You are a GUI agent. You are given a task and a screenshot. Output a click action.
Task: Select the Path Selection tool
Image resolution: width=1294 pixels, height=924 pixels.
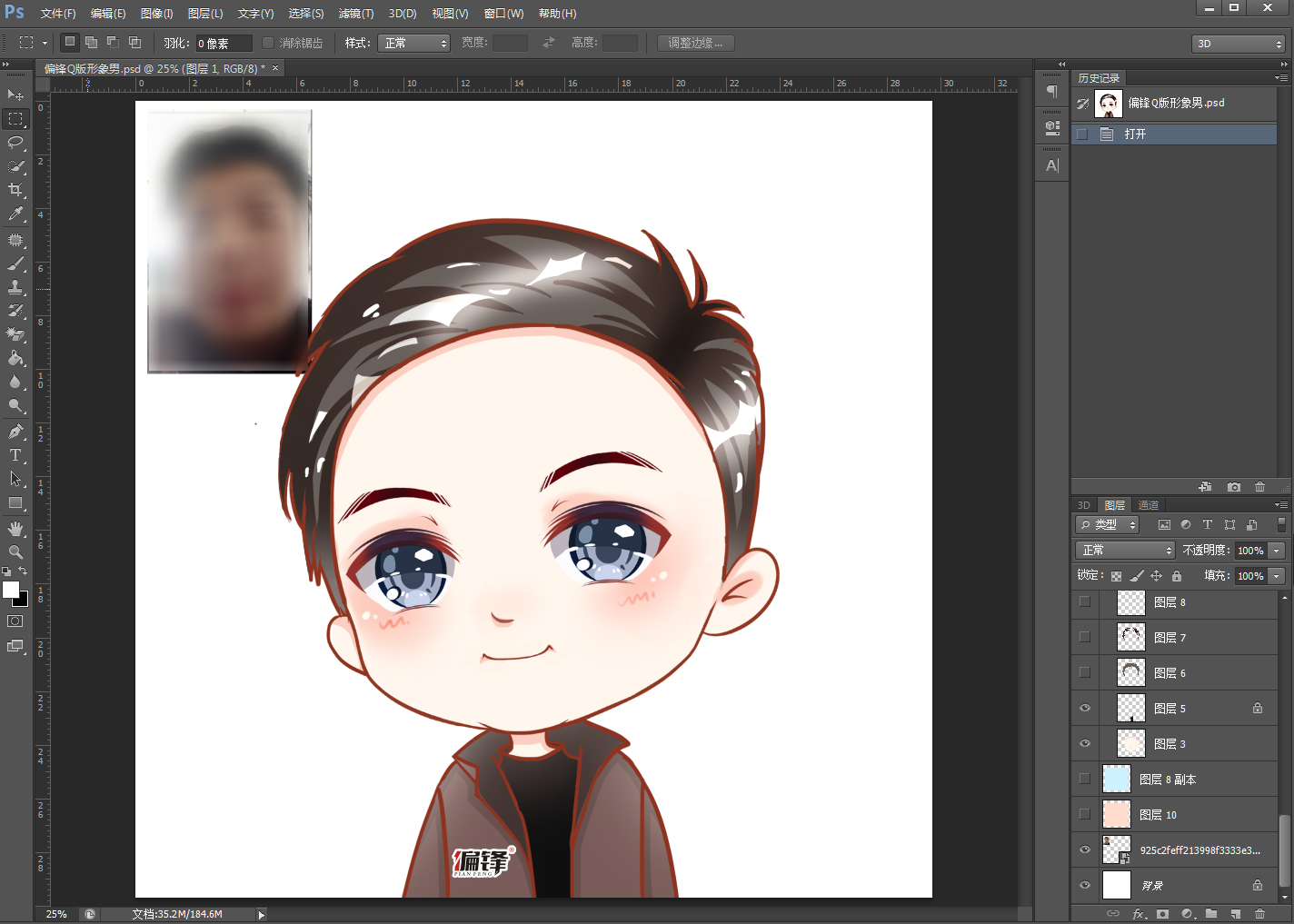[15, 480]
